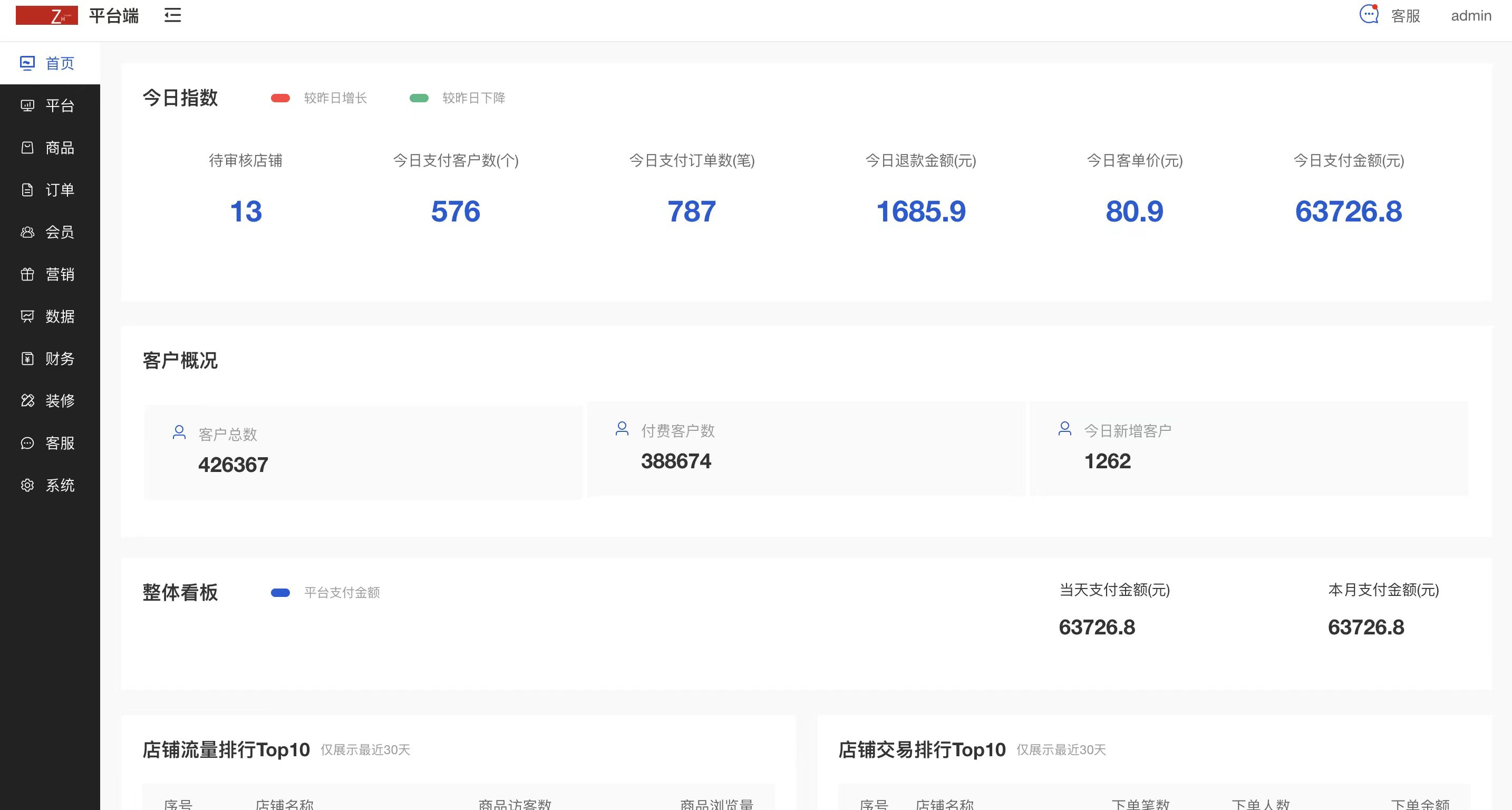Select the 会员 sidebar icon
The image size is (1512, 810).
point(27,233)
